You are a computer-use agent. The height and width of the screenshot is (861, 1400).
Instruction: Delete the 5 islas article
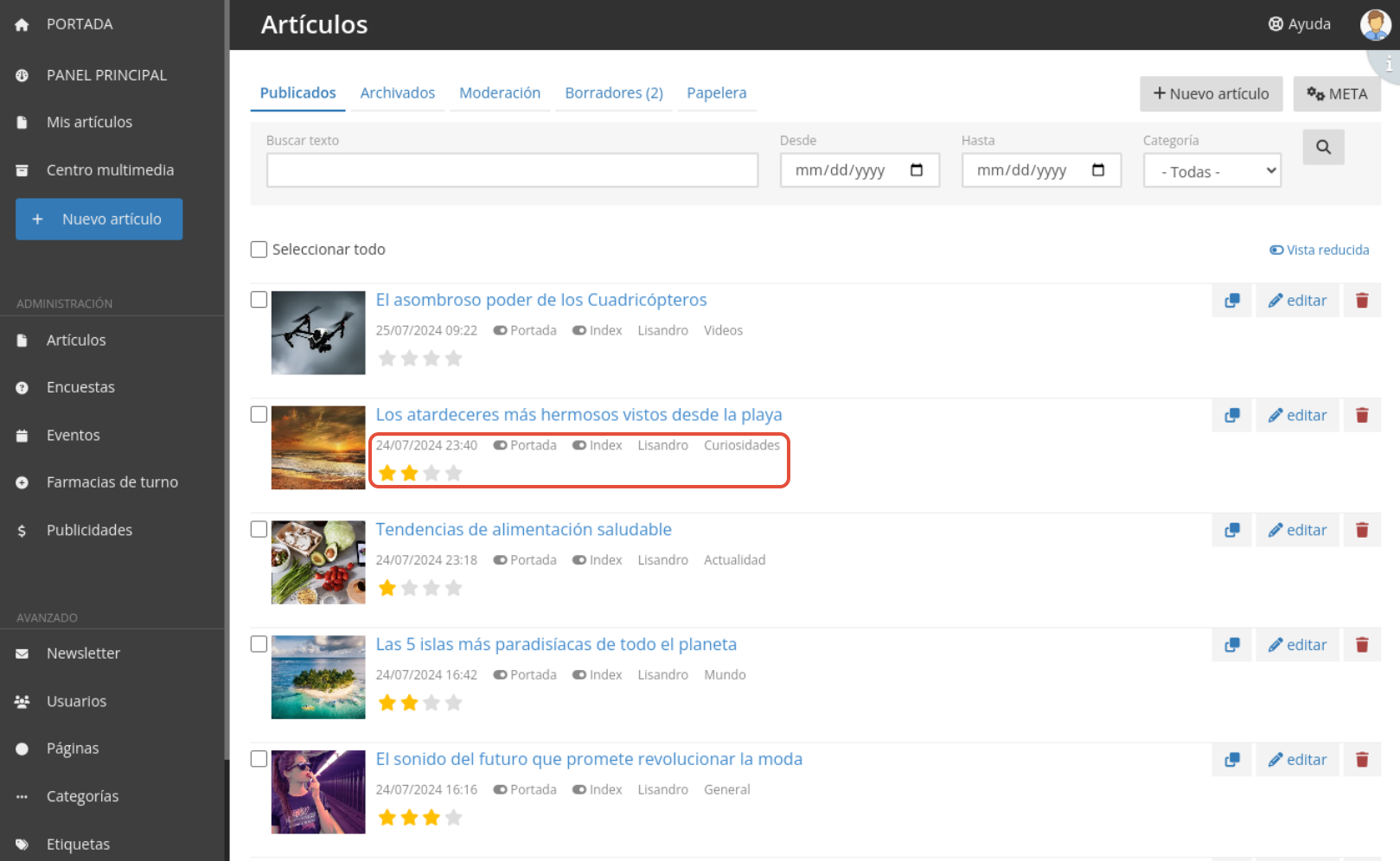[1362, 645]
